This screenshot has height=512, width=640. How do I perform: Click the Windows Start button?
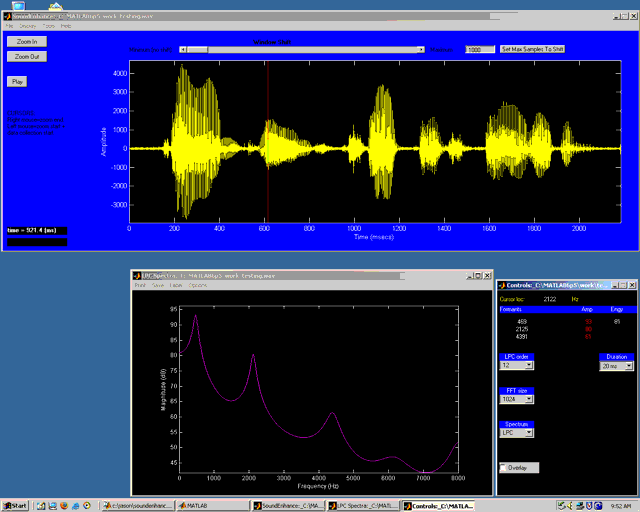(x=16, y=506)
